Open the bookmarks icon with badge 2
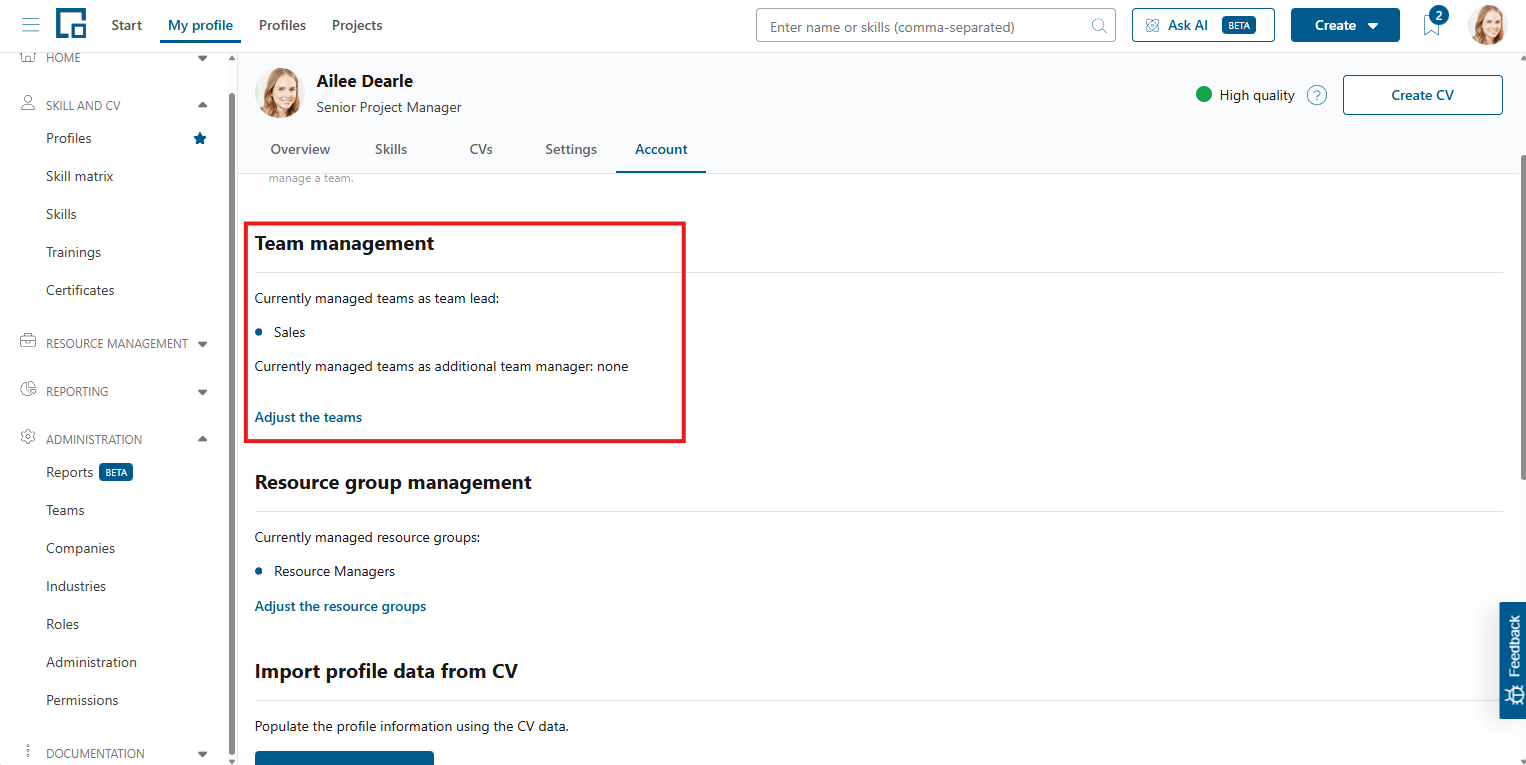The height and width of the screenshot is (765, 1526). [1433, 23]
